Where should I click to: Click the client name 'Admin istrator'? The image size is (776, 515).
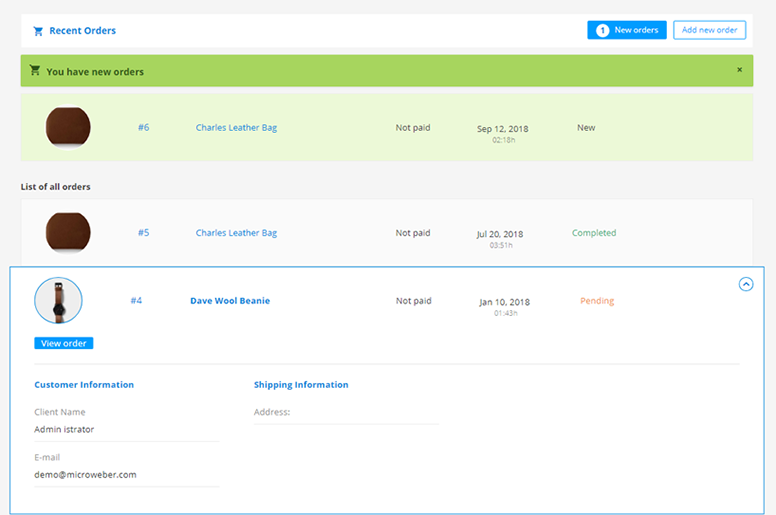[64, 429]
